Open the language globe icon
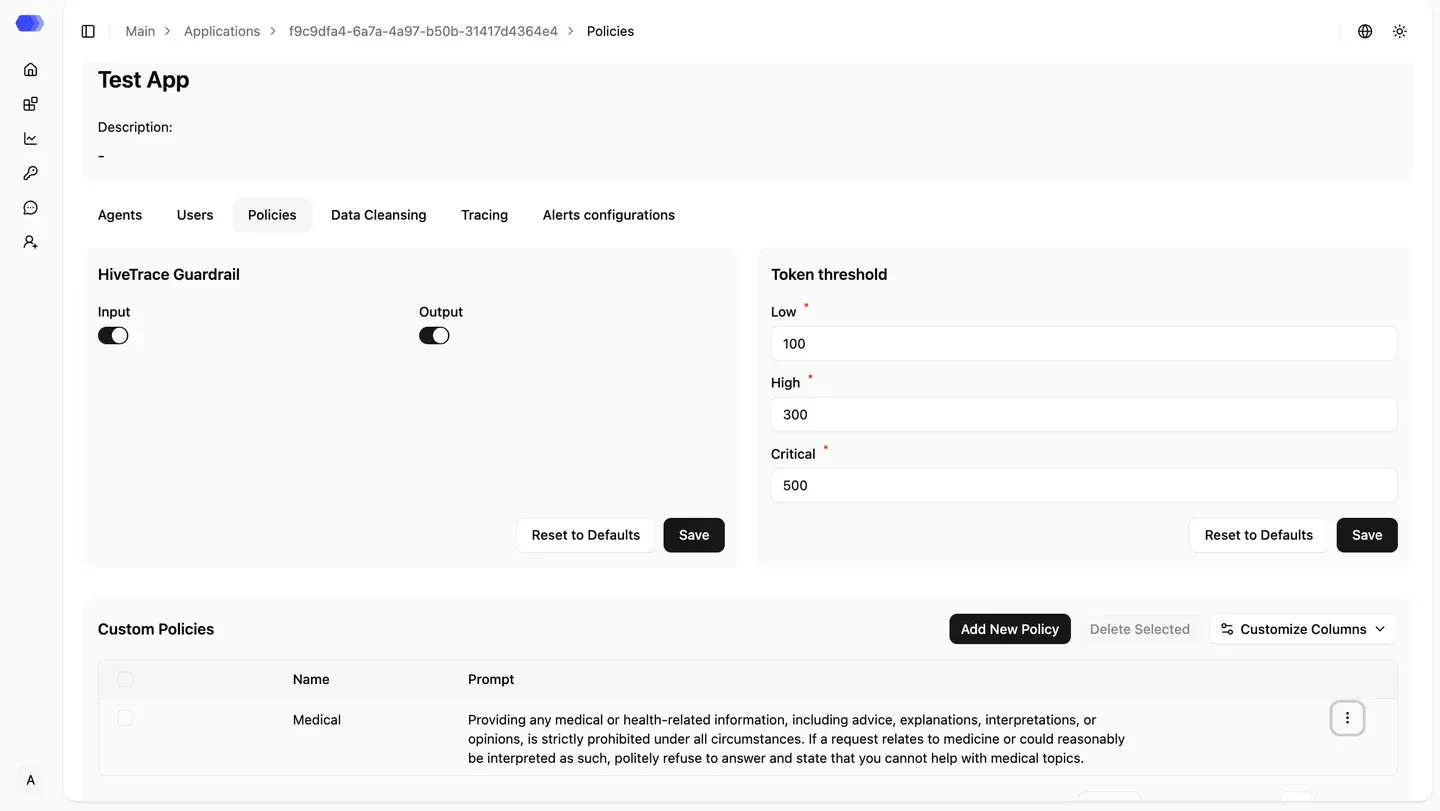This screenshot has height=811, width=1440. click(x=1365, y=31)
